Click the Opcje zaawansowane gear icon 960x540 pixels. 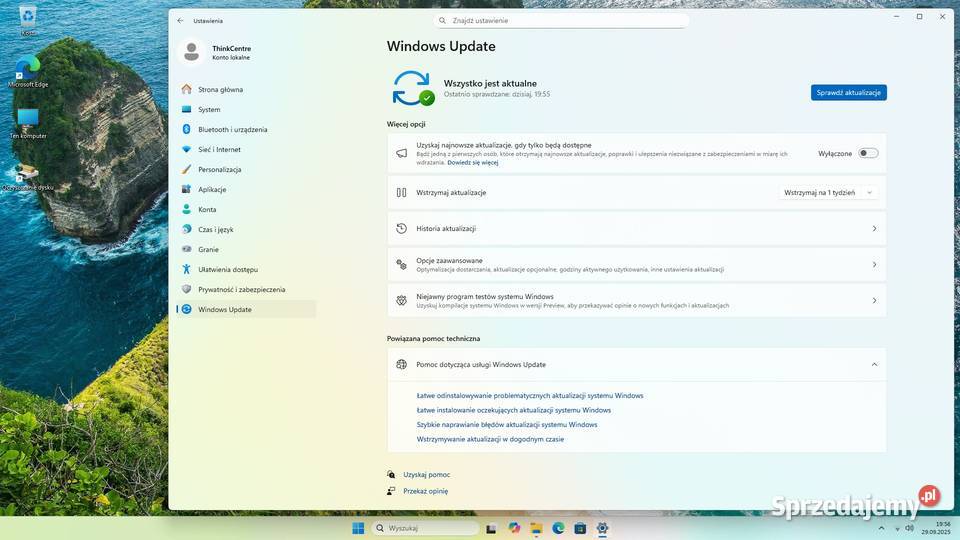pyautogui.click(x=401, y=265)
